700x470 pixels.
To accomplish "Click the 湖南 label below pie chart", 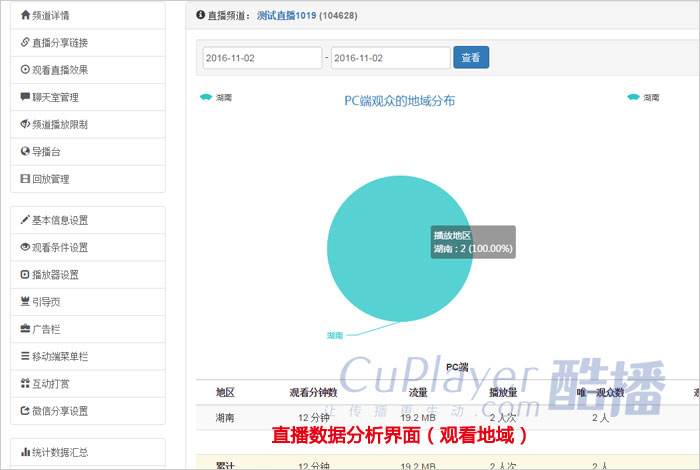I will [x=335, y=335].
